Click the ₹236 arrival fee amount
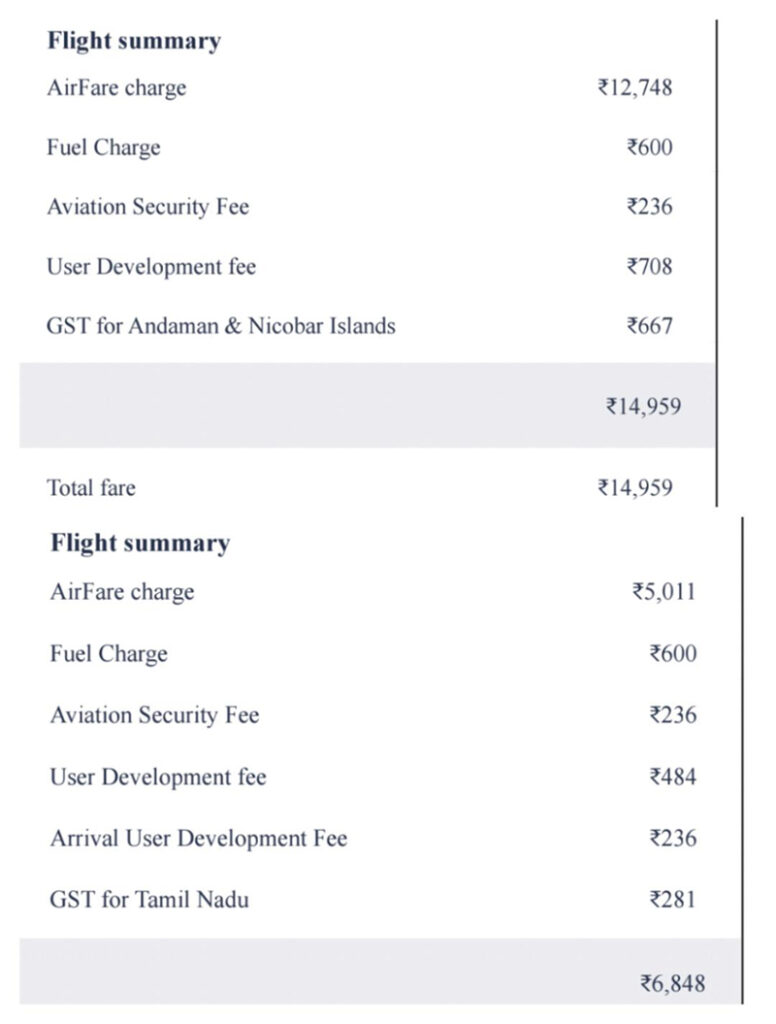The image size is (776, 1024). (673, 838)
